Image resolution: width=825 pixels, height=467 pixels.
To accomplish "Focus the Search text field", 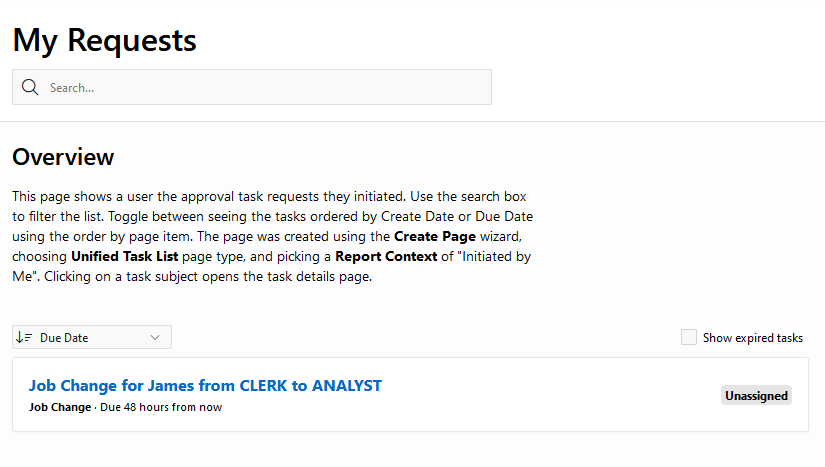I will (252, 87).
